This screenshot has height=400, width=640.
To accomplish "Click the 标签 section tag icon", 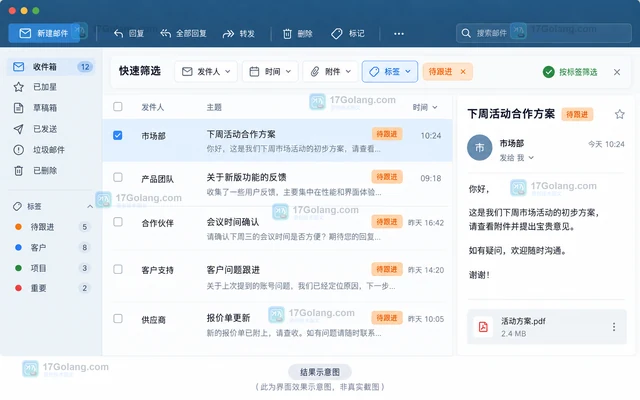I will point(17,207).
